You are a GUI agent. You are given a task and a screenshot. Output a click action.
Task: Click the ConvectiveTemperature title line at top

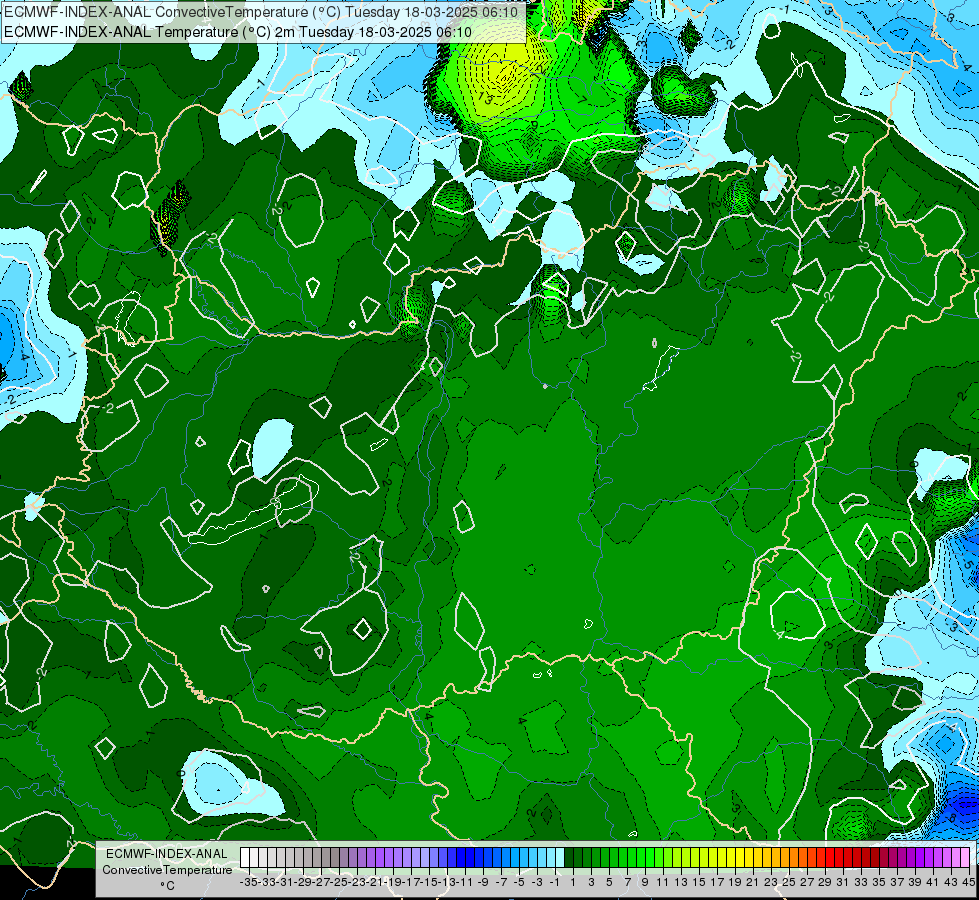click(261, 12)
